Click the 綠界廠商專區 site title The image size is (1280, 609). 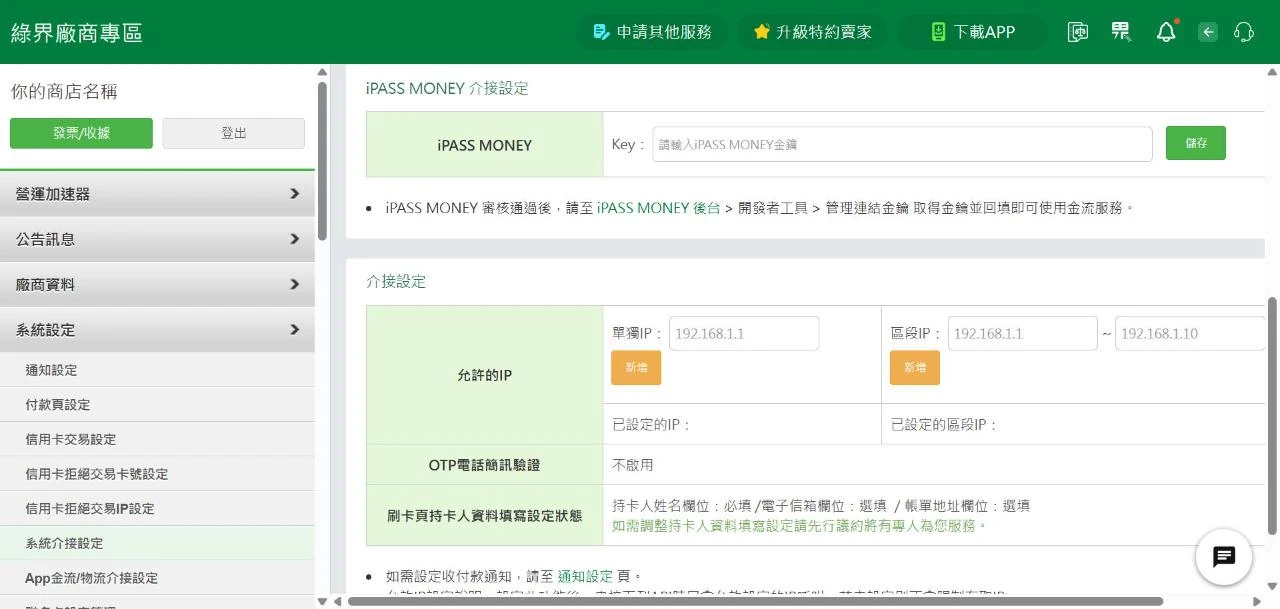77,32
